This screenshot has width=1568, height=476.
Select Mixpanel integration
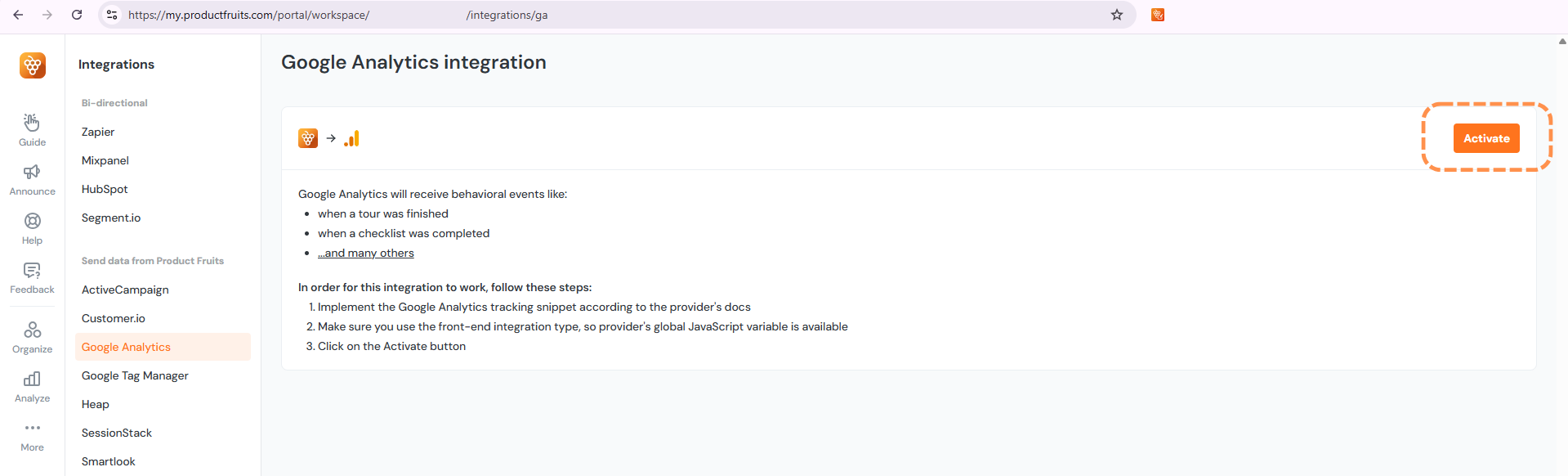[105, 160]
